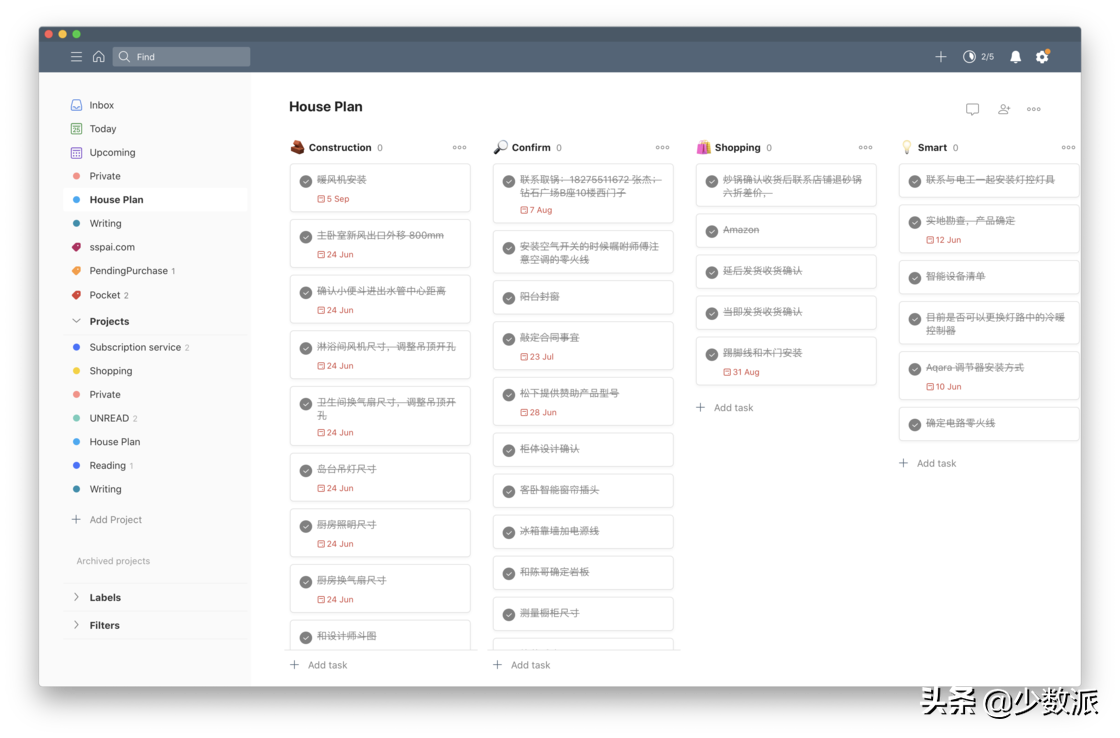
Task: Open the Today calendar icon in sidebar
Action: click(76, 129)
